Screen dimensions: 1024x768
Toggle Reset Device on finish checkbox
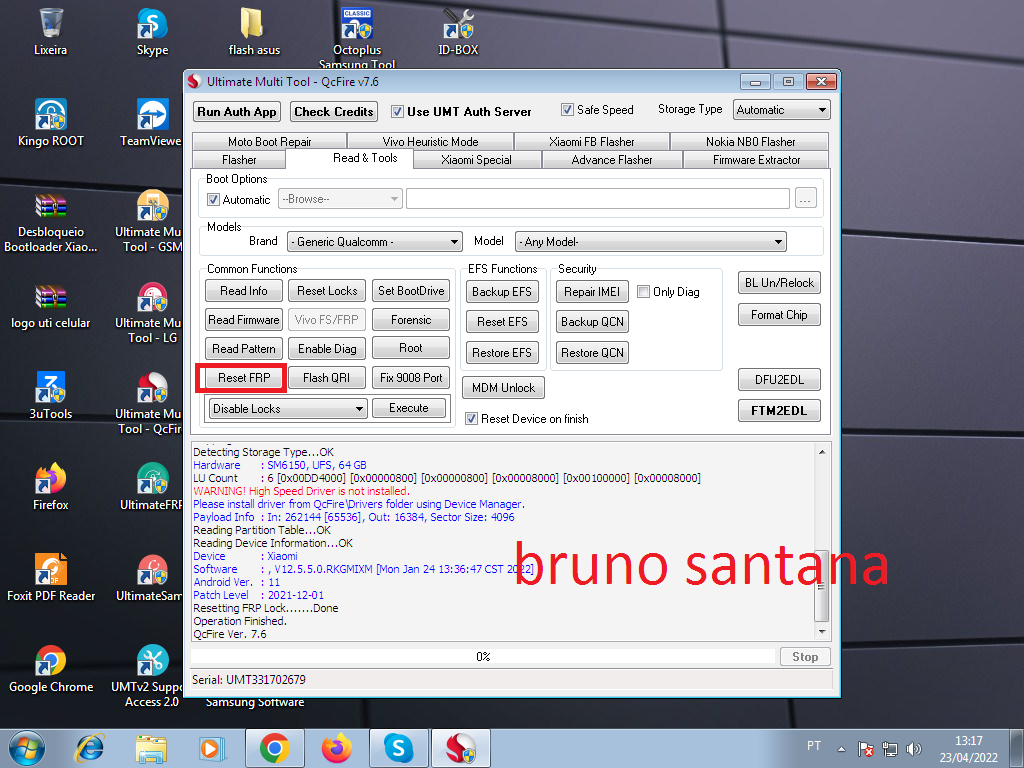tap(471, 419)
